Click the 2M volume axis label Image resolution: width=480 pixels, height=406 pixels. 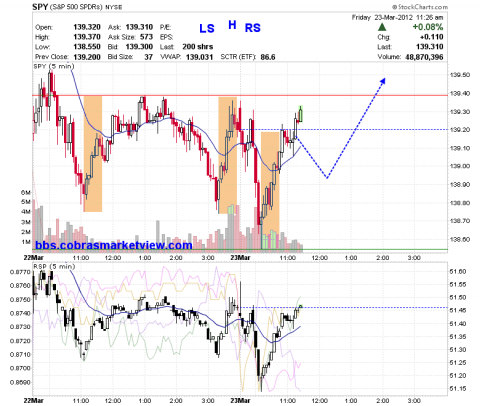[26, 232]
